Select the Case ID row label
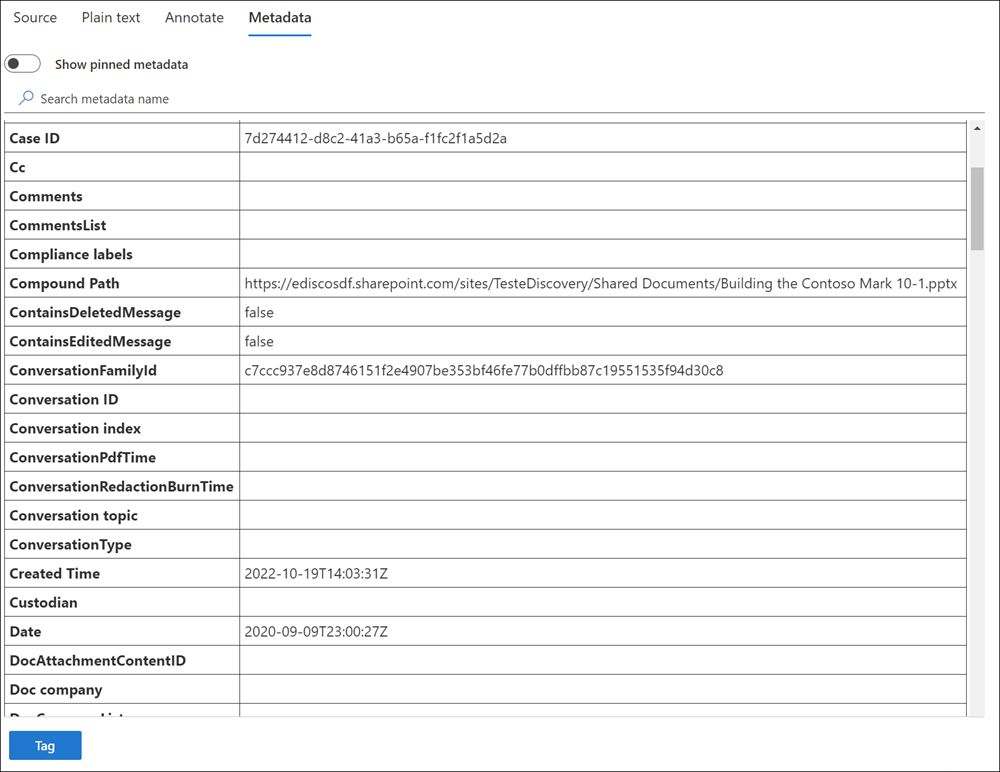 (x=34, y=138)
